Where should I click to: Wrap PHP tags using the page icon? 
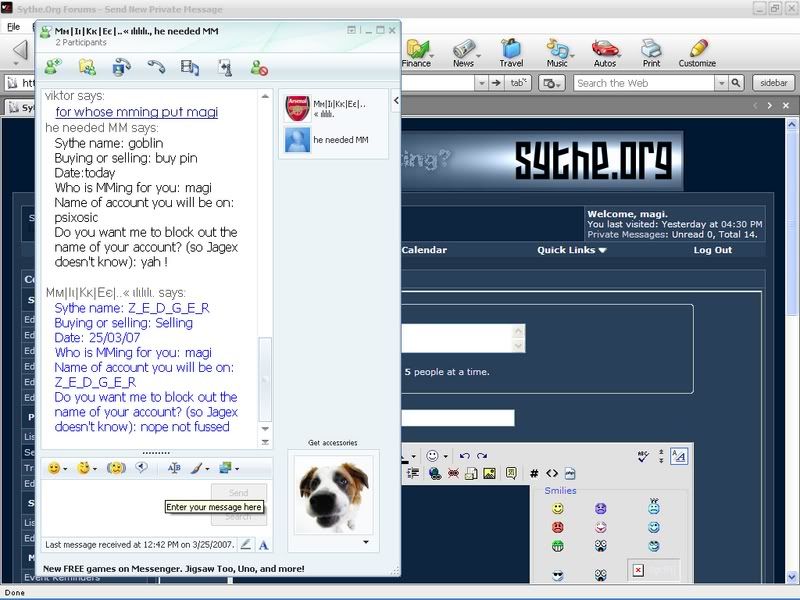coord(570,473)
